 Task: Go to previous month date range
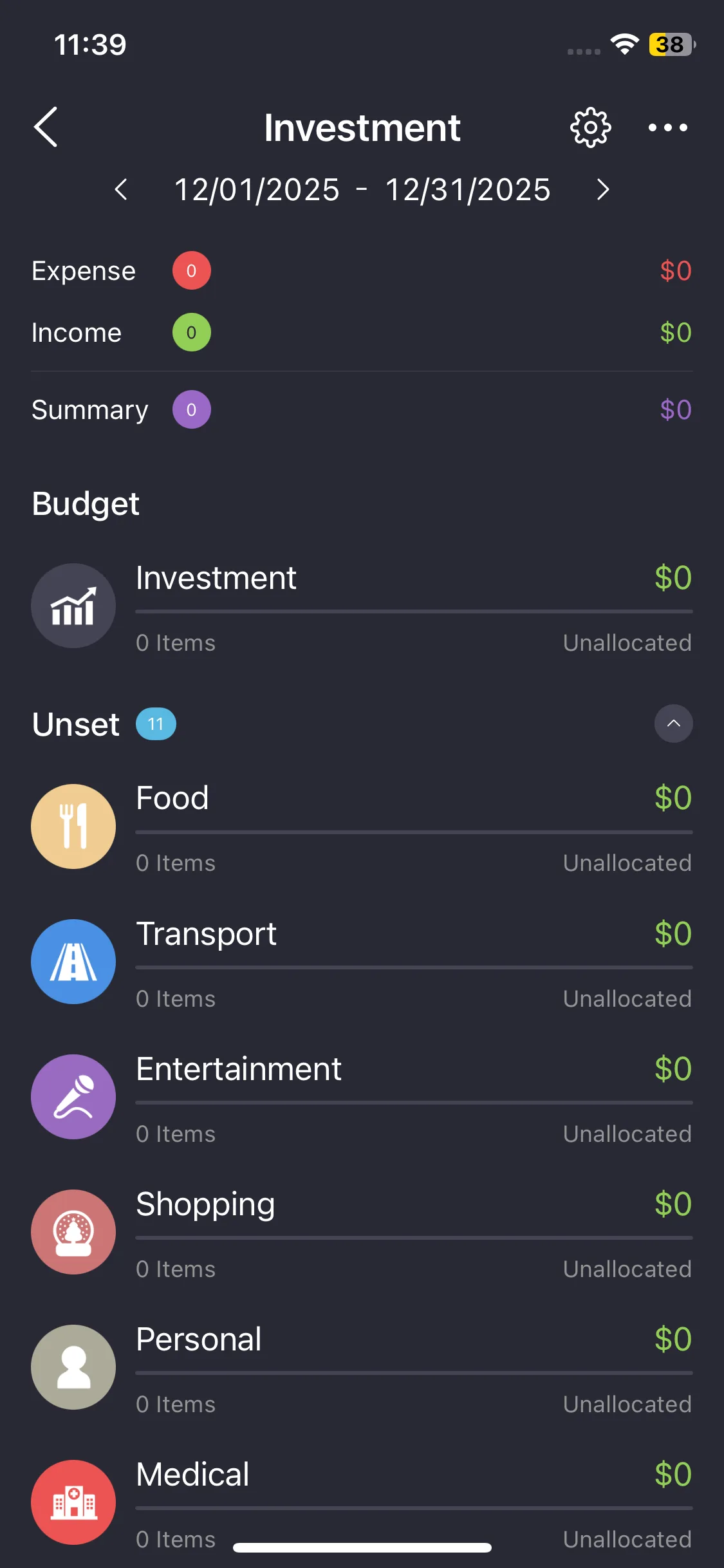coord(121,189)
